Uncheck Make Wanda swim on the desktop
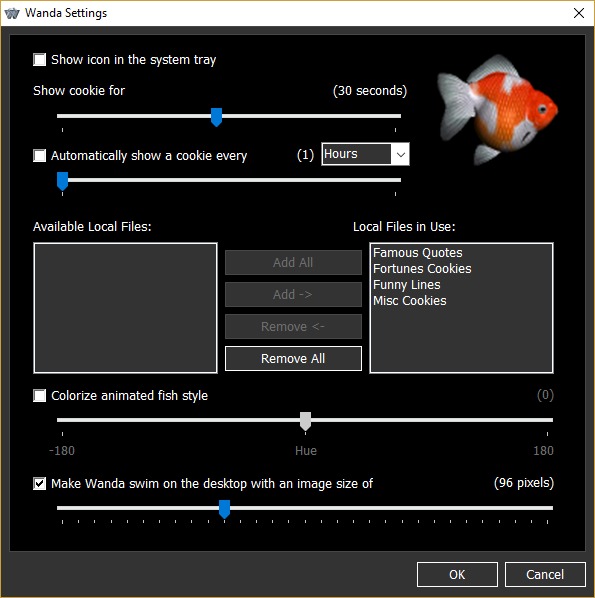595x598 pixels. coord(40,484)
